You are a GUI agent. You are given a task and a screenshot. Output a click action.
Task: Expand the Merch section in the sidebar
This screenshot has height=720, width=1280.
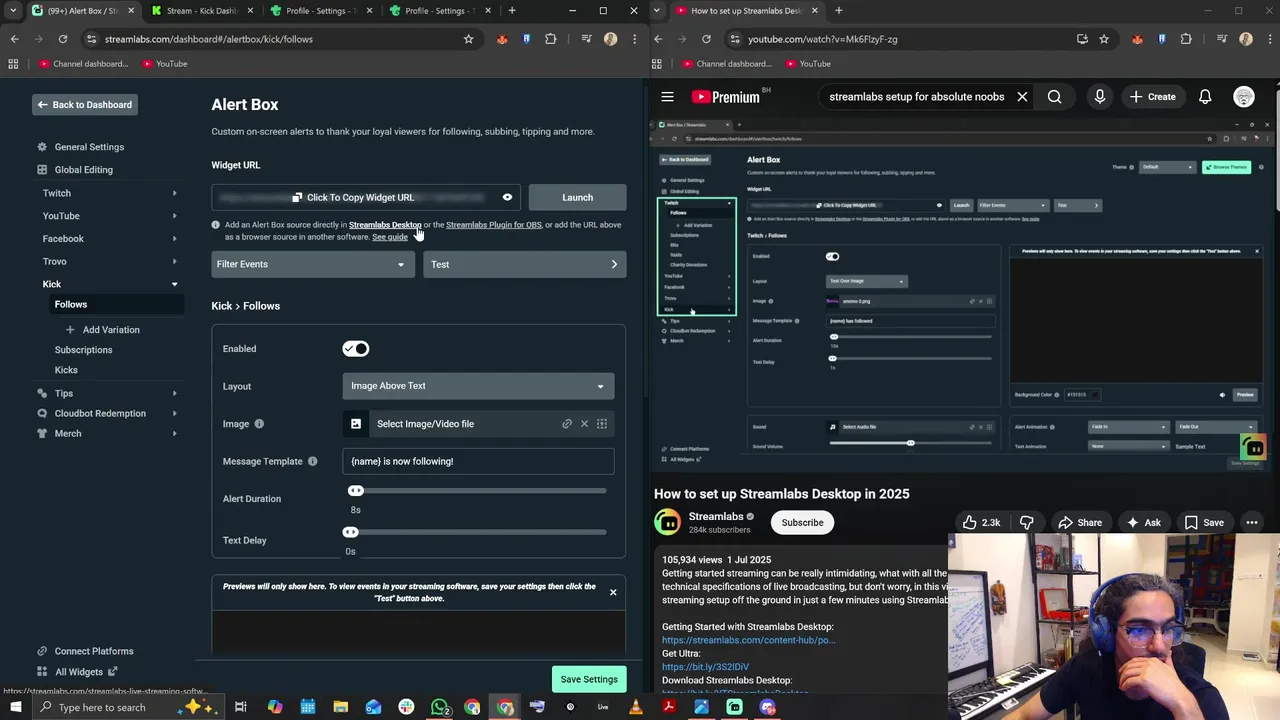tap(174, 433)
